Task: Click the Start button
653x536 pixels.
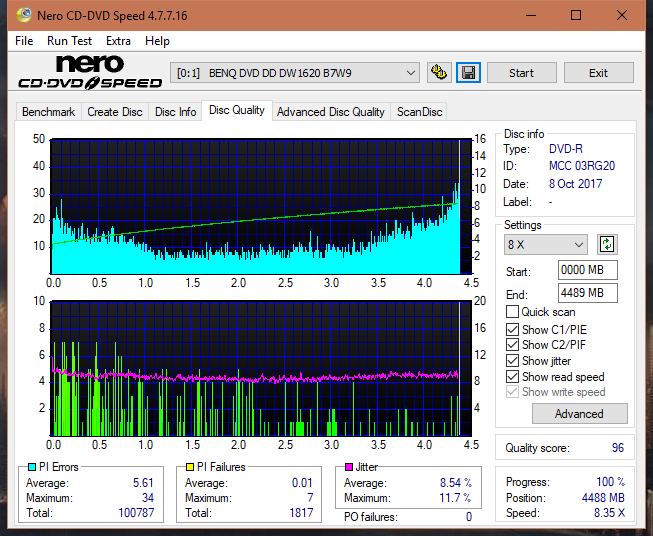Action: tap(521, 73)
